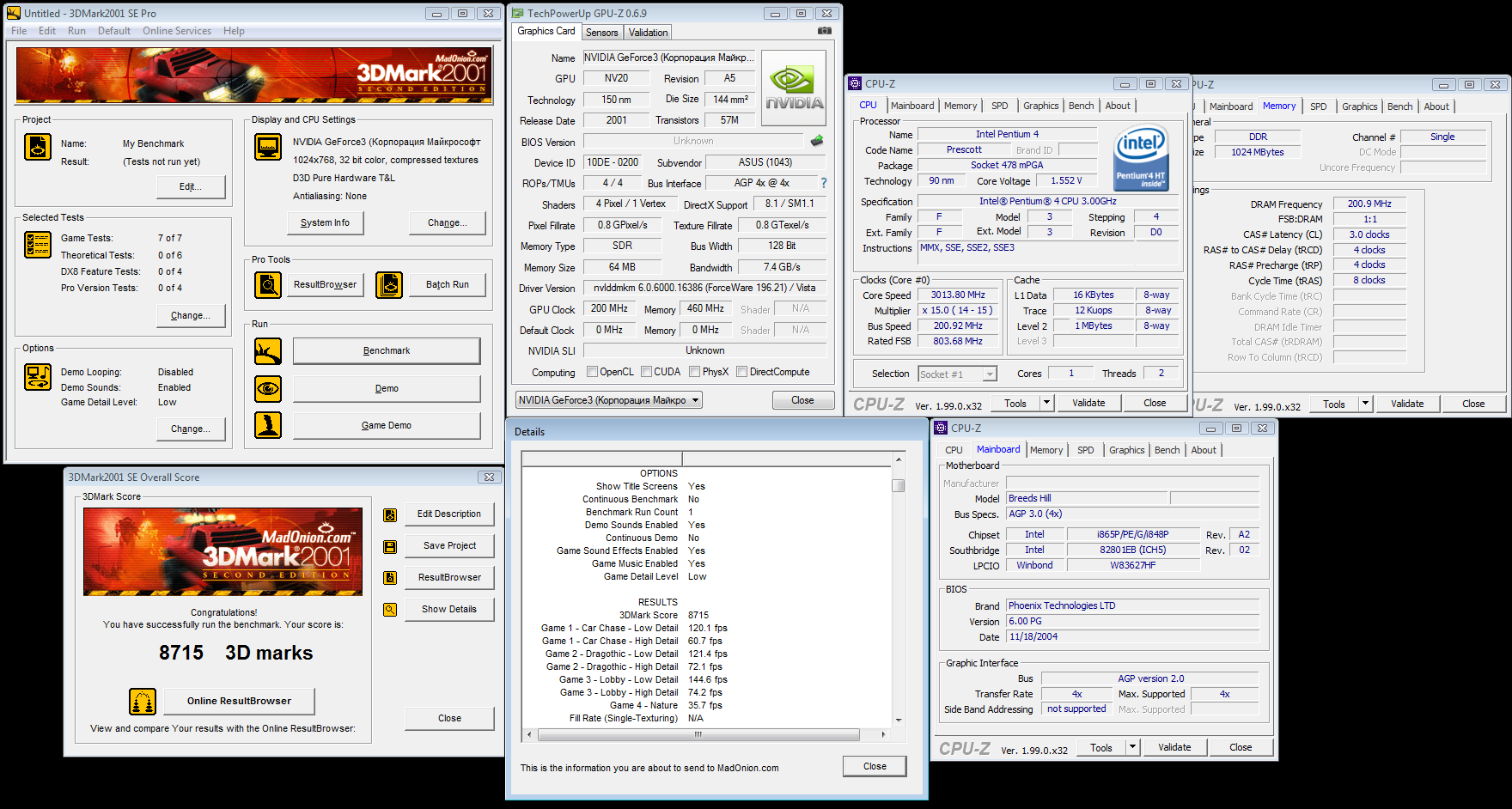Click the Close button in GPU-Z
Viewport: 1512px width, 809px height.
pyautogui.click(x=802, y=400)
